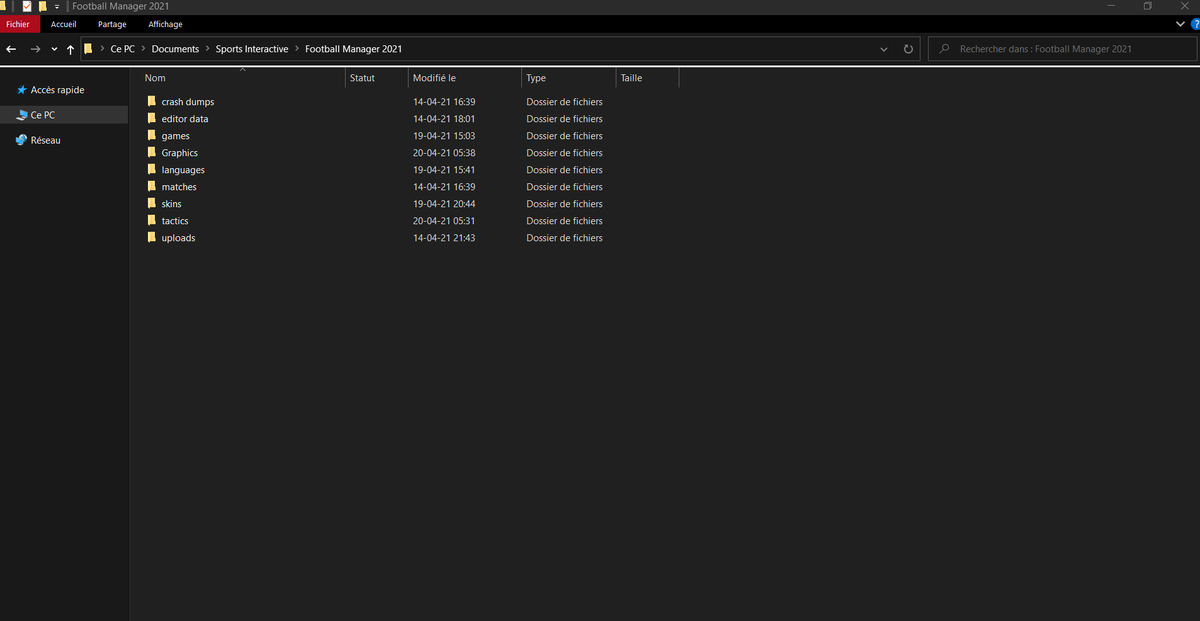Switch to the Affichage ribbon tab
The image size is (1200, 621).
[165, 24]
